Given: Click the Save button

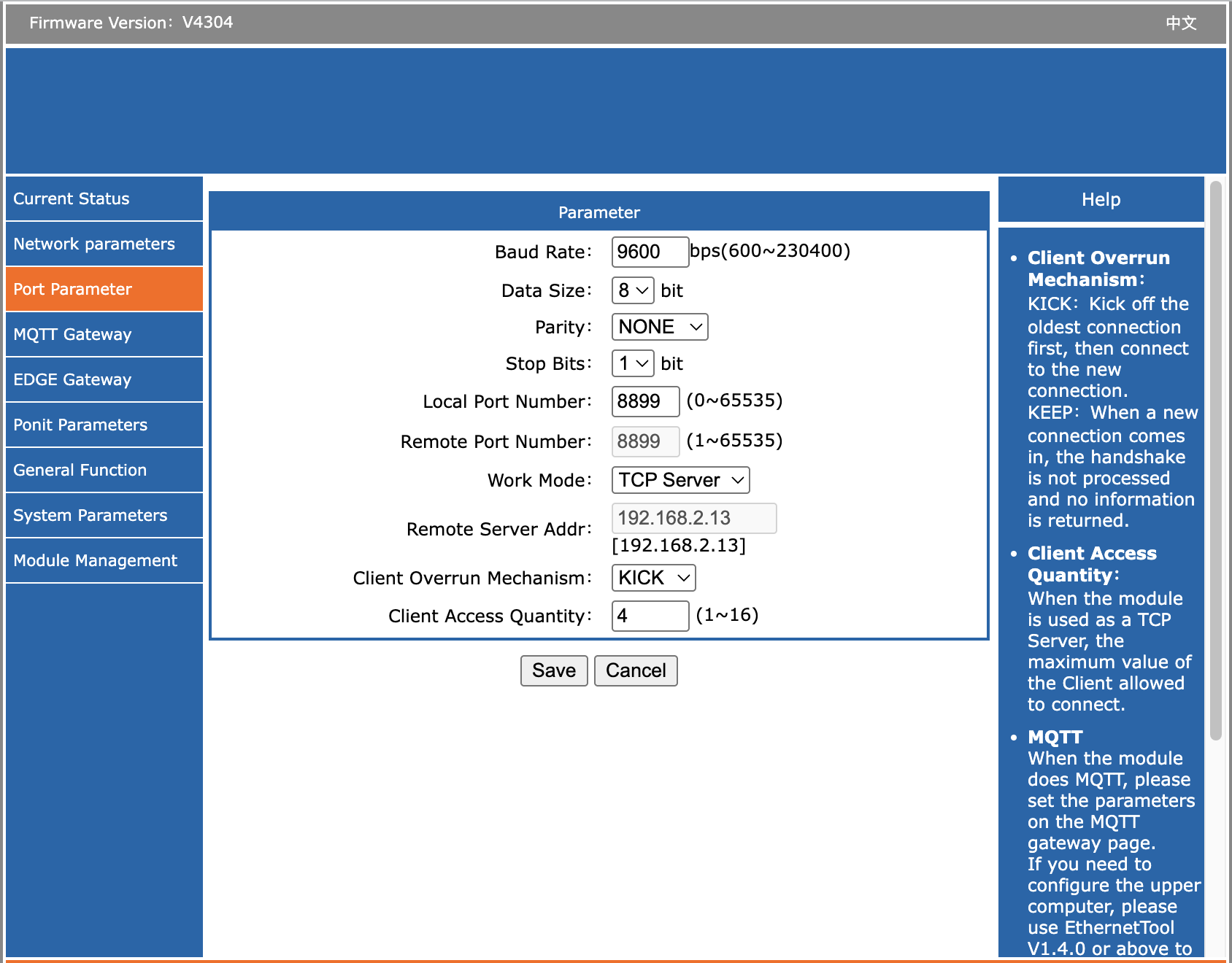Looking at the screenshot, I should (554, 670).
